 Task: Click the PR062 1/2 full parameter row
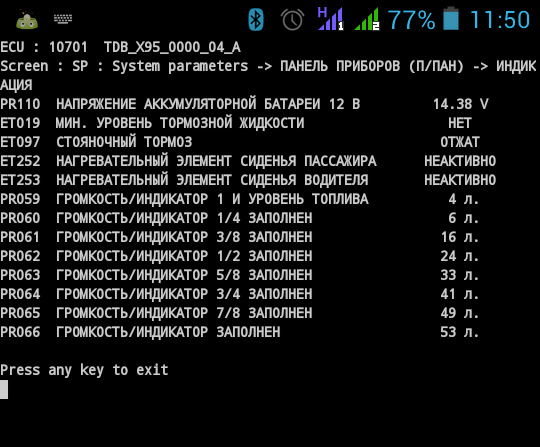(x=239, y=256)
